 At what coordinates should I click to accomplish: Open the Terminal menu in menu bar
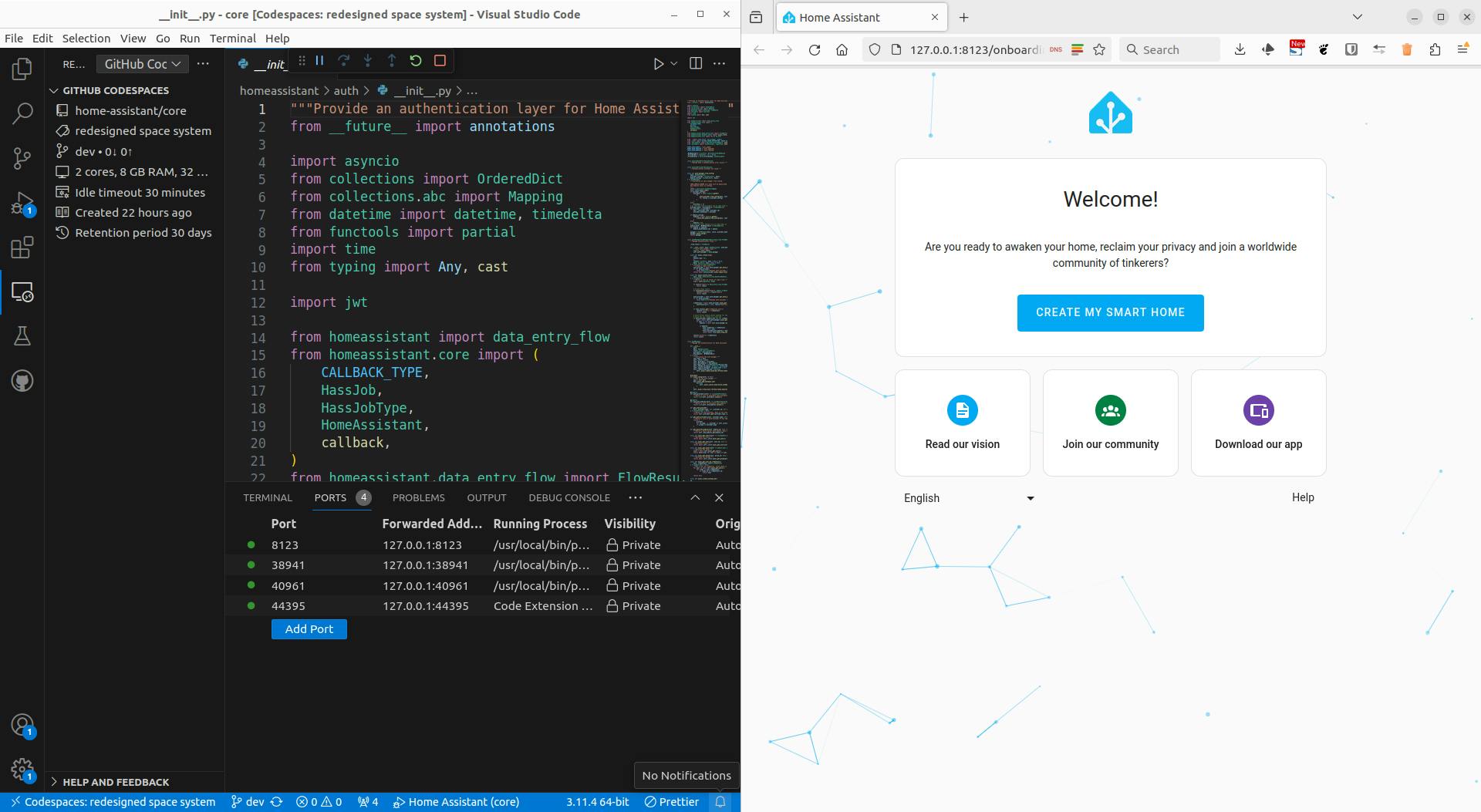coord(232,38)
